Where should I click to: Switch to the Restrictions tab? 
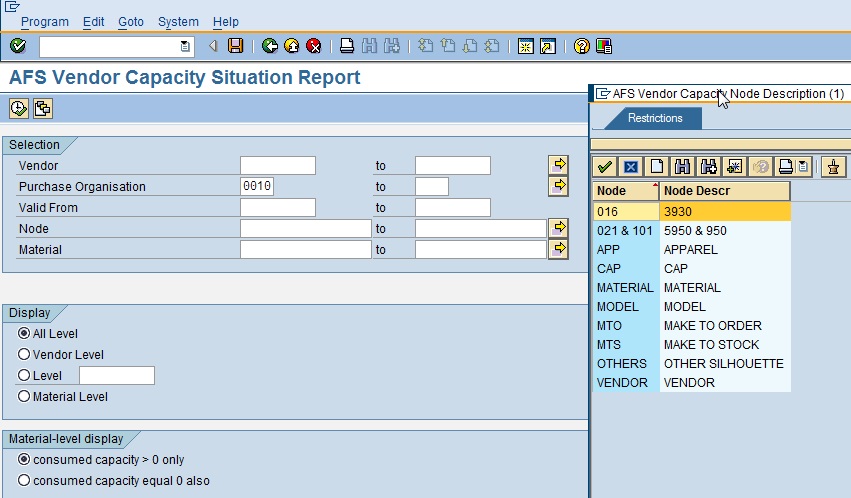tap(655, 119)
